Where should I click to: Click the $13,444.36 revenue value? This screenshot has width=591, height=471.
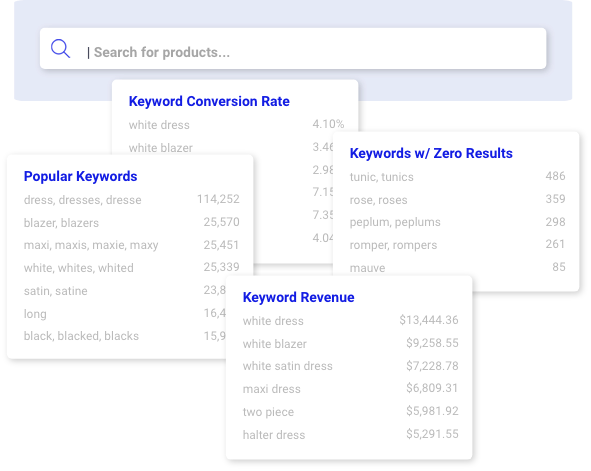tap(429, 320)
